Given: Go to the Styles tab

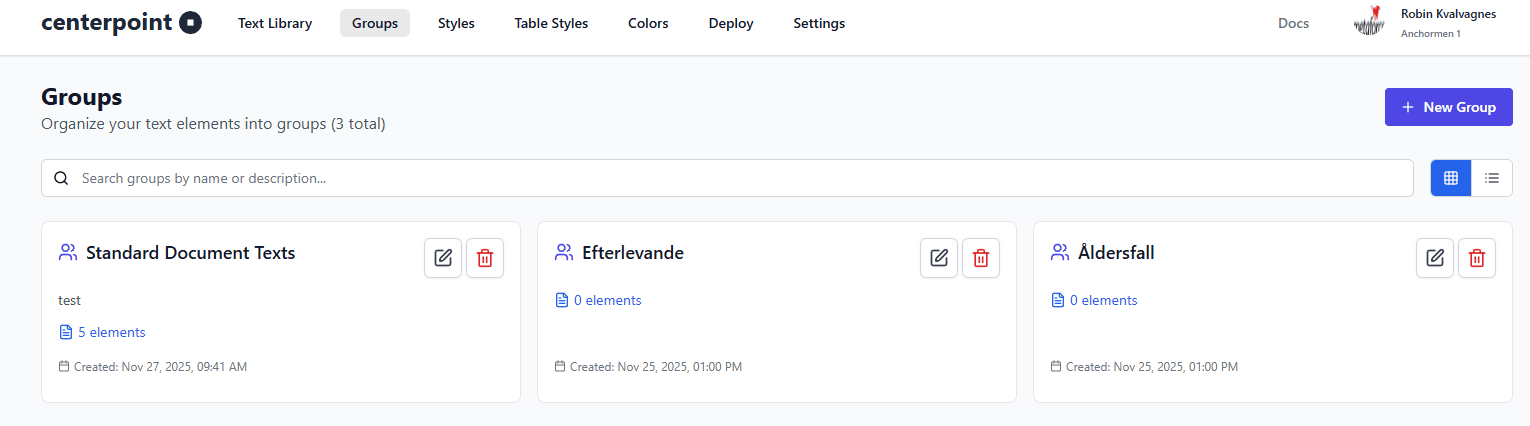Looking at the screenshot, I should pyautogui.click(x=456, y=23).
